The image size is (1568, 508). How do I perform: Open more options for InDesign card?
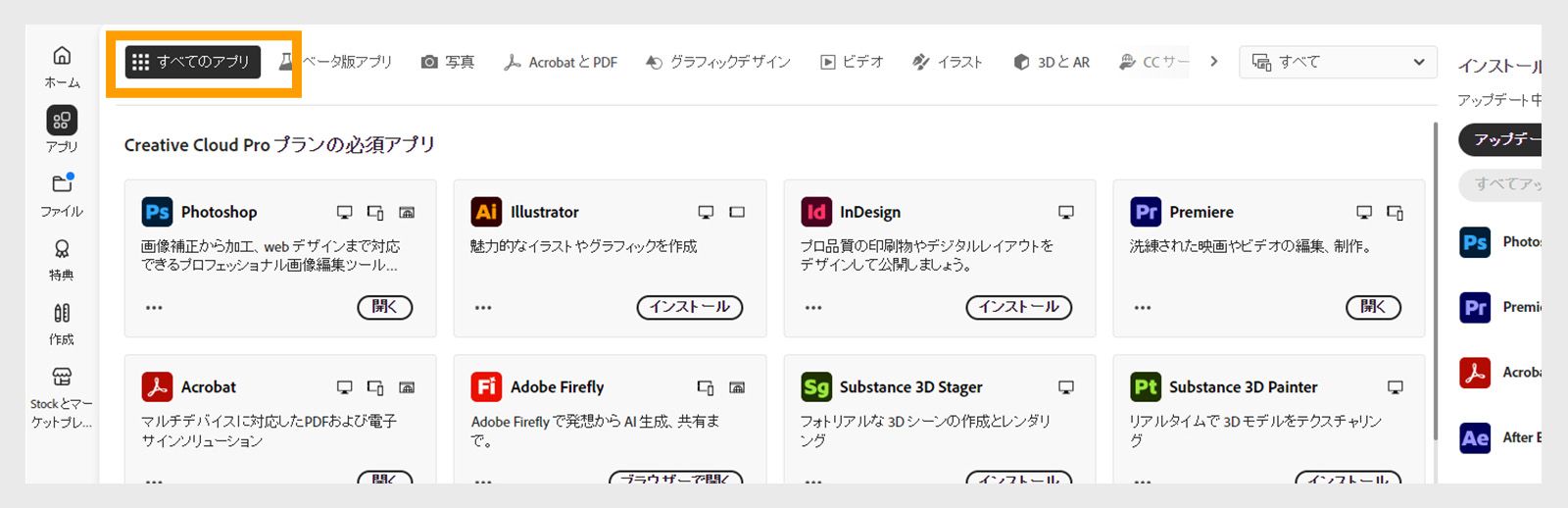tap(813, 308)
